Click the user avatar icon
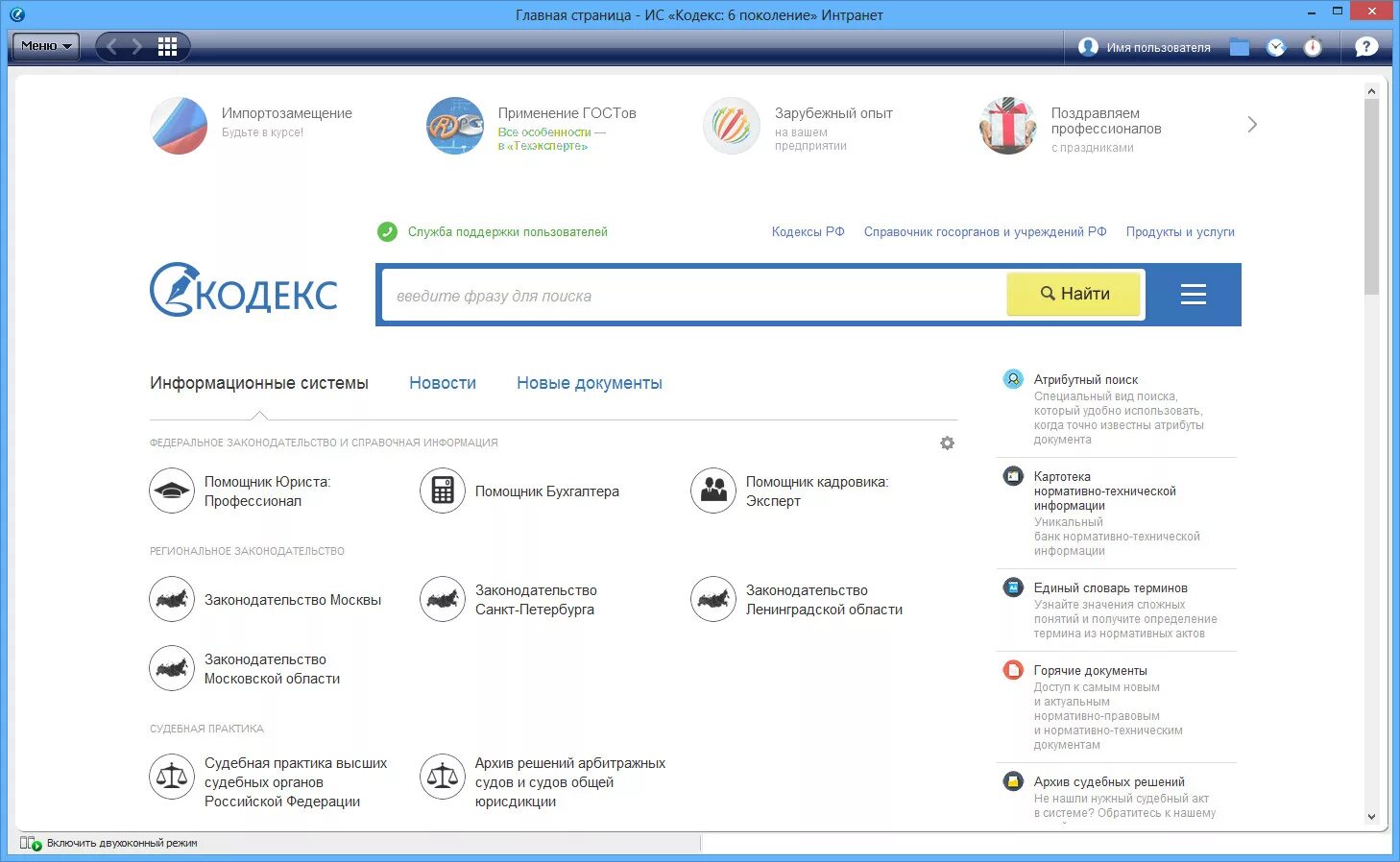1400x862 pixels. (x=1088, y=47)
